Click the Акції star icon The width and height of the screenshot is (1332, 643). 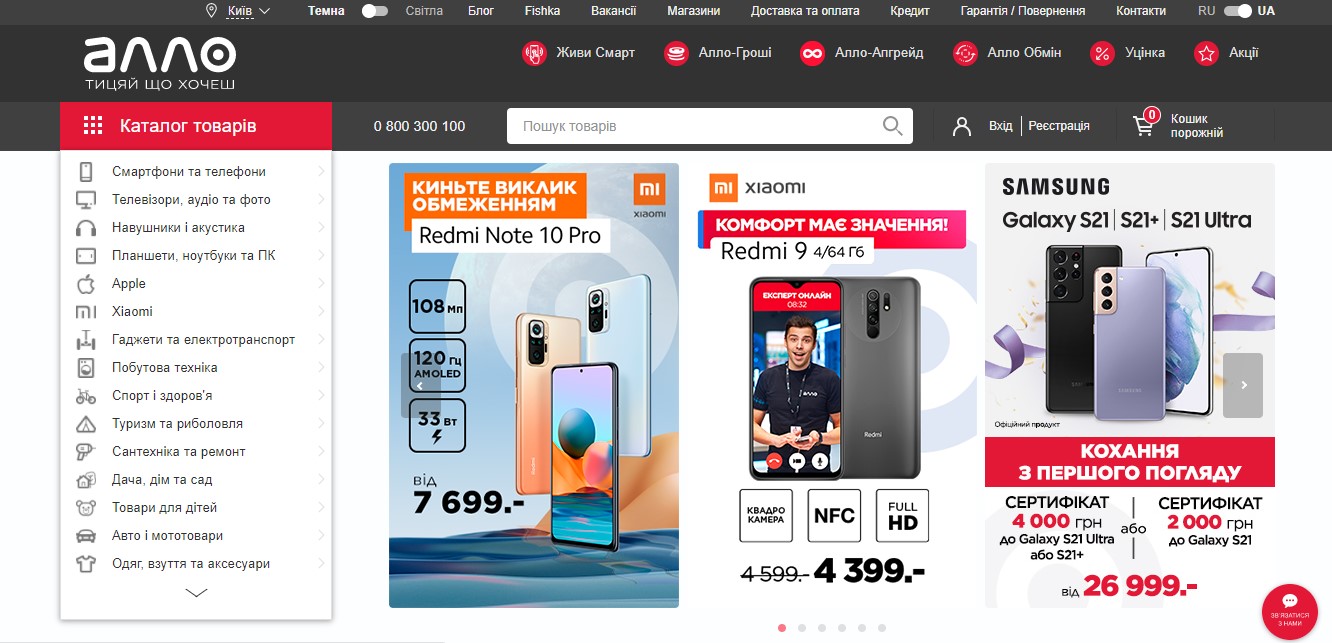1207,53
